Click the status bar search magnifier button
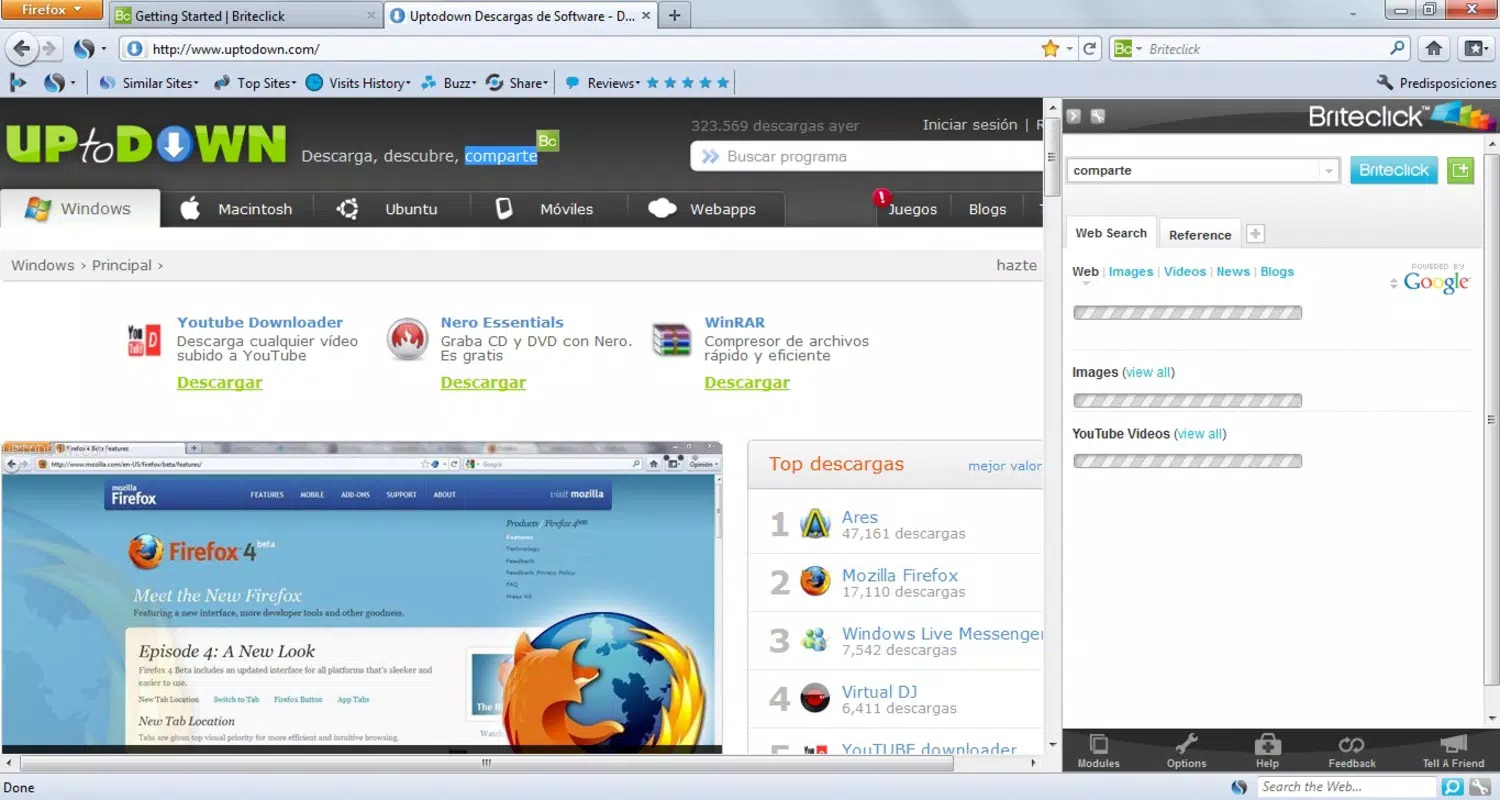1500x800 pixels. click(1452, 787)
